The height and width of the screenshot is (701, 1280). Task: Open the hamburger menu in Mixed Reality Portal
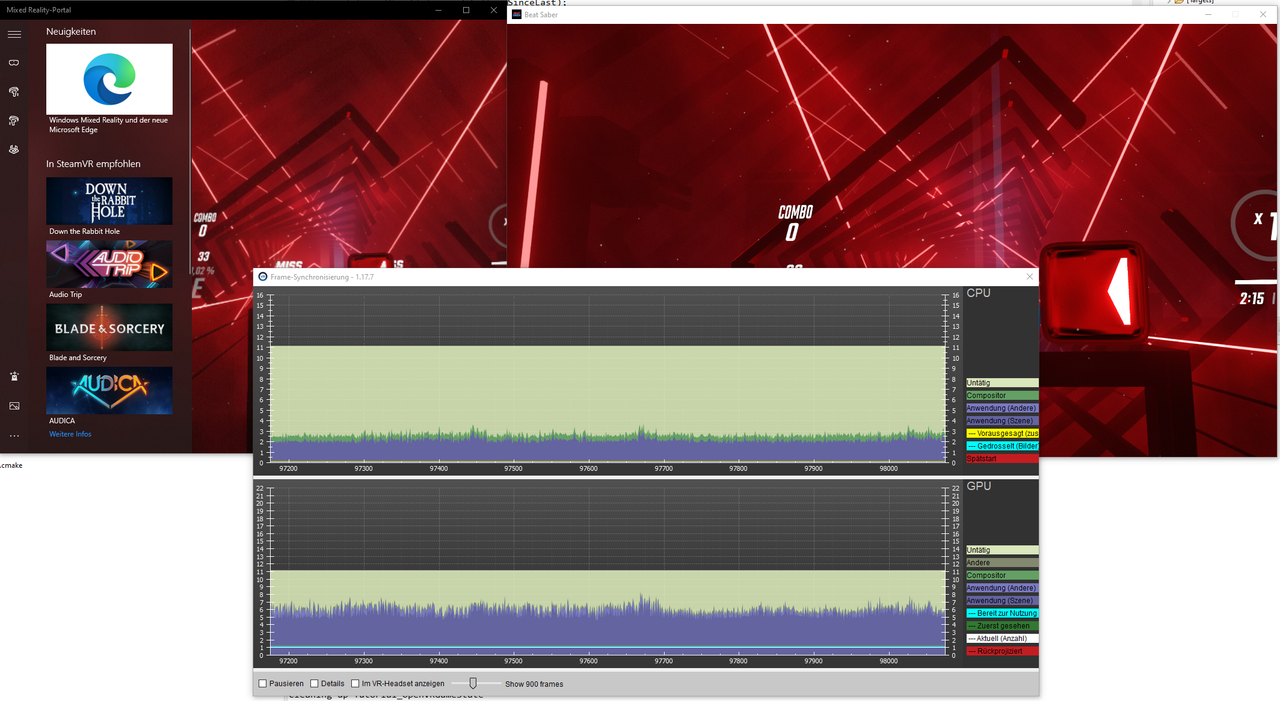pos(14,34)
